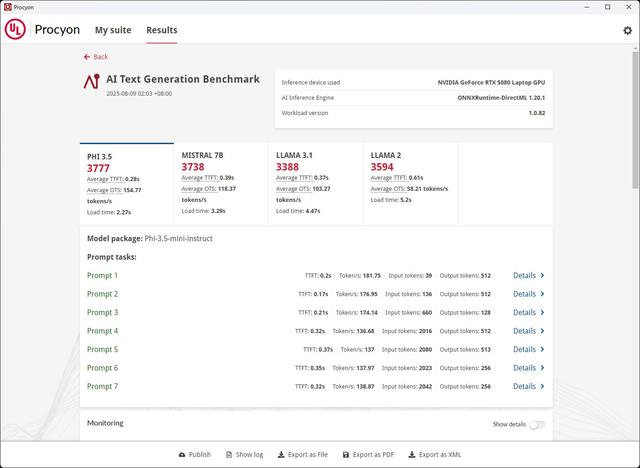Click the Average OTS label under LLAMA 2

[x=388, y=189]
